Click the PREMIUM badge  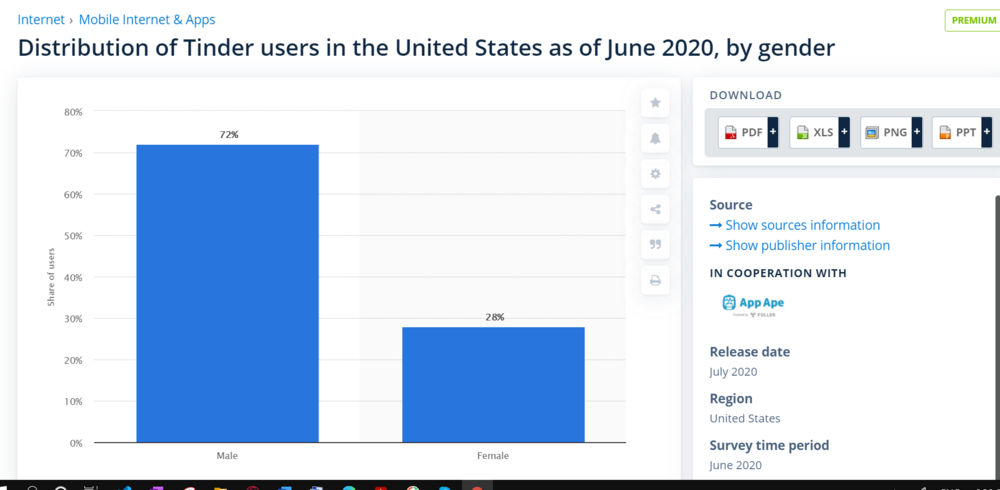[973, 20]
